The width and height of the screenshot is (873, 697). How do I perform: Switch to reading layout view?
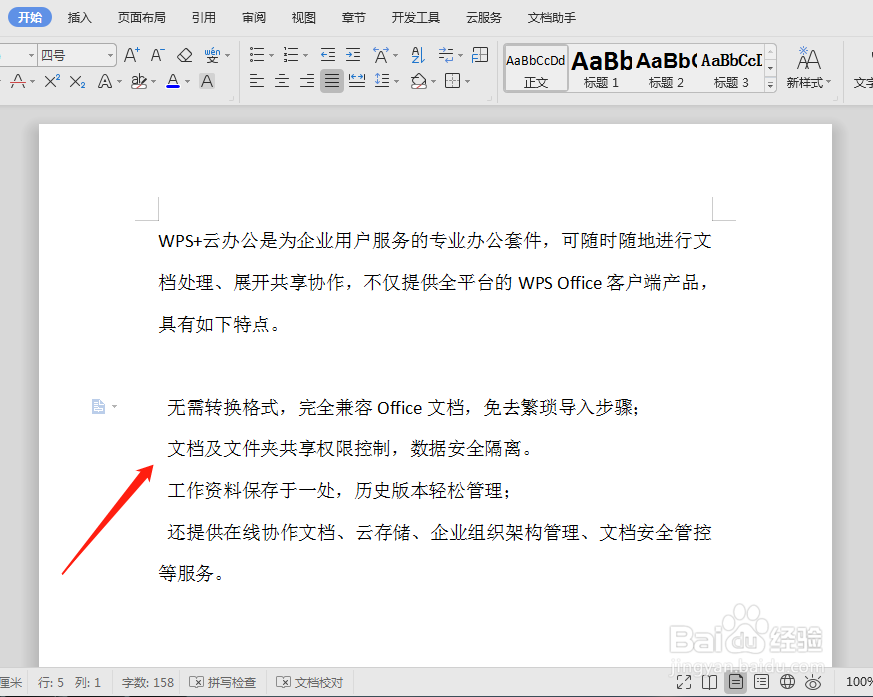(709, 682)
